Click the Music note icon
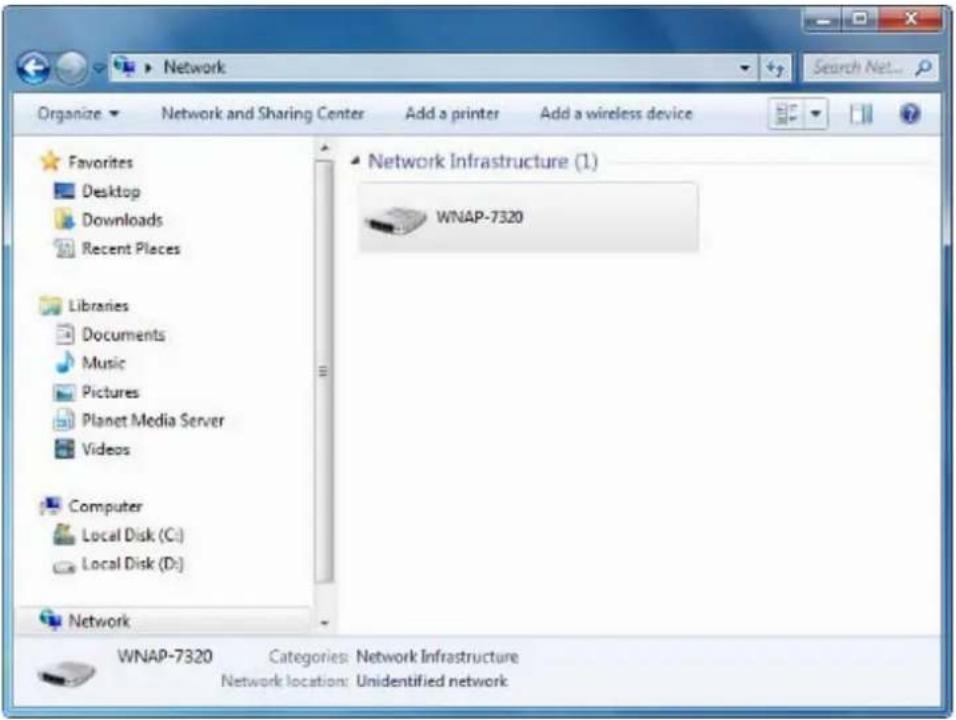Image resolution: width=956 pixels, height=720 pixels. [64, 362]
